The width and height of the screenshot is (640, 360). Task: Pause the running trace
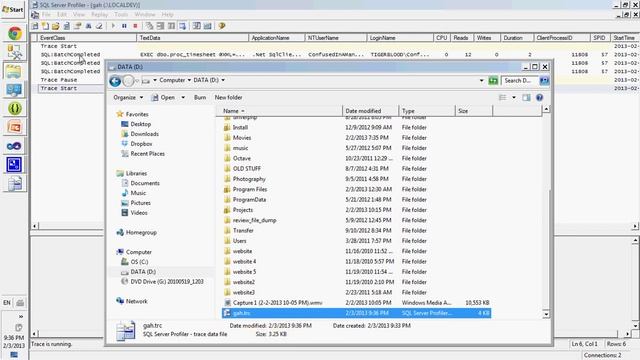124,26
